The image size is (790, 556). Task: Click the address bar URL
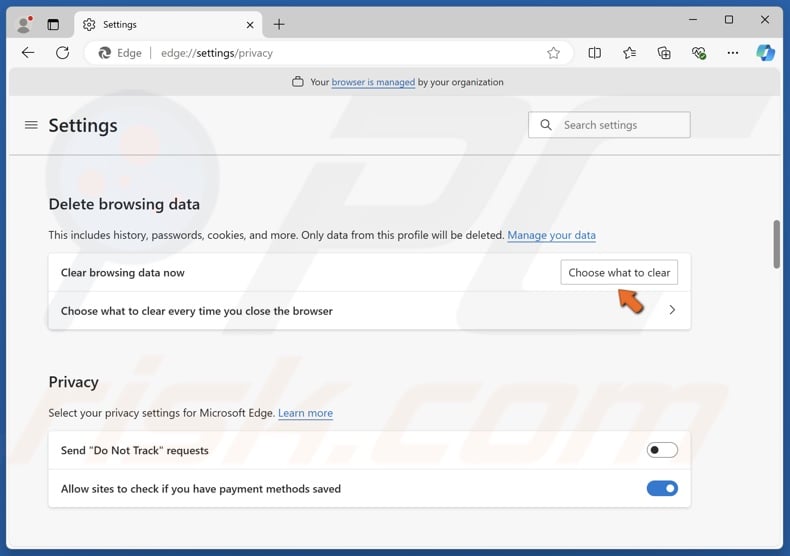(217, 53)
